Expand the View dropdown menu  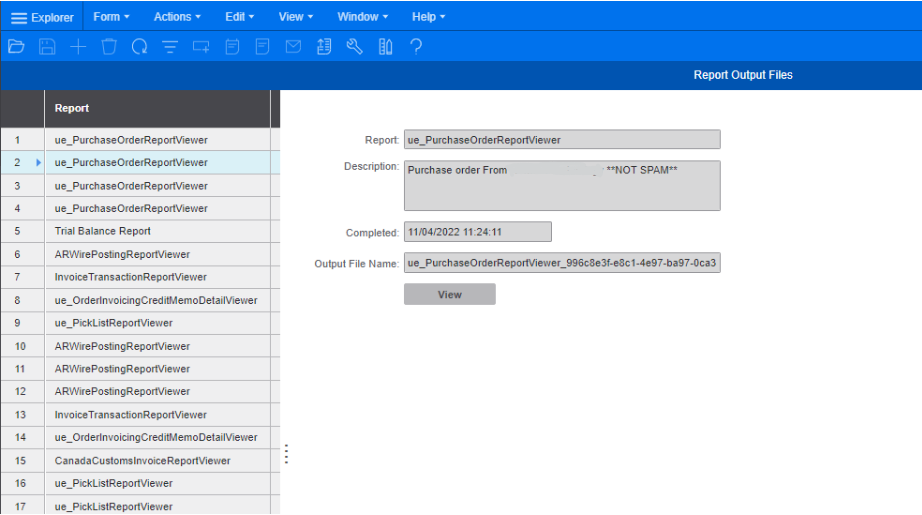coord(295,17)
